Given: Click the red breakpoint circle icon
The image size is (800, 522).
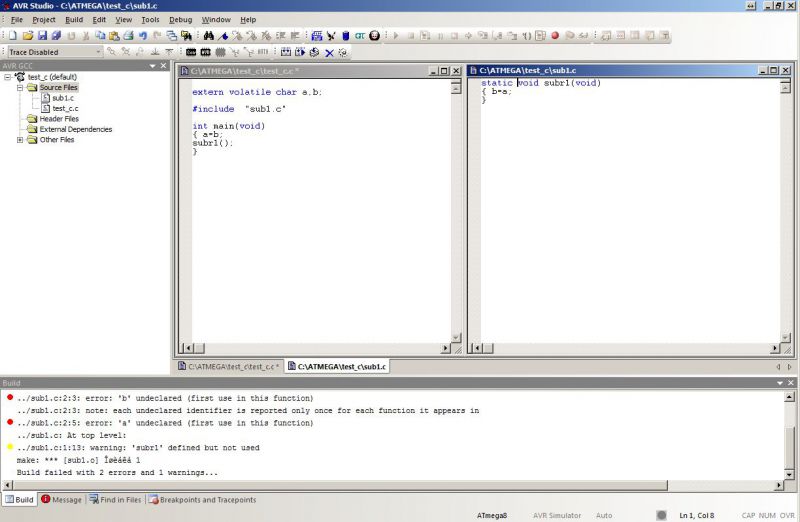Looking at the screenshot, I should pos(555,36).
